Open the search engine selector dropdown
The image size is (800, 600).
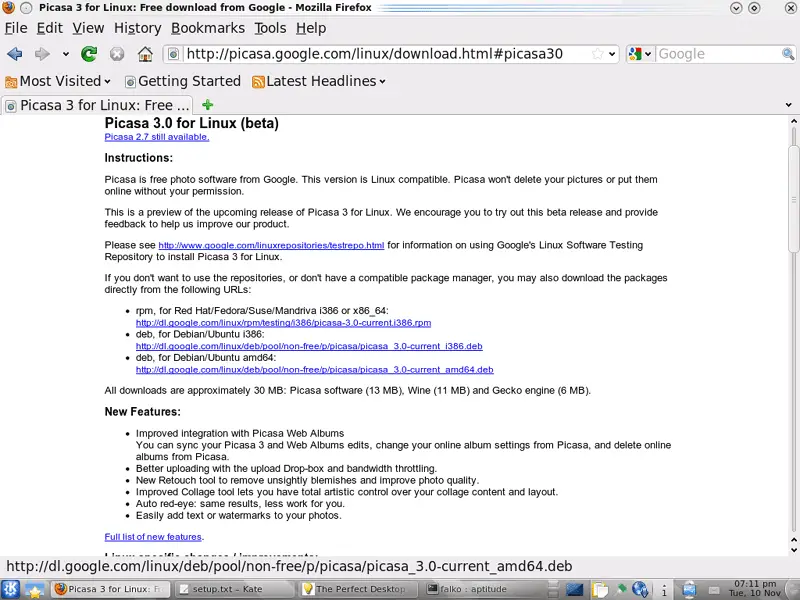click(640, 54)
